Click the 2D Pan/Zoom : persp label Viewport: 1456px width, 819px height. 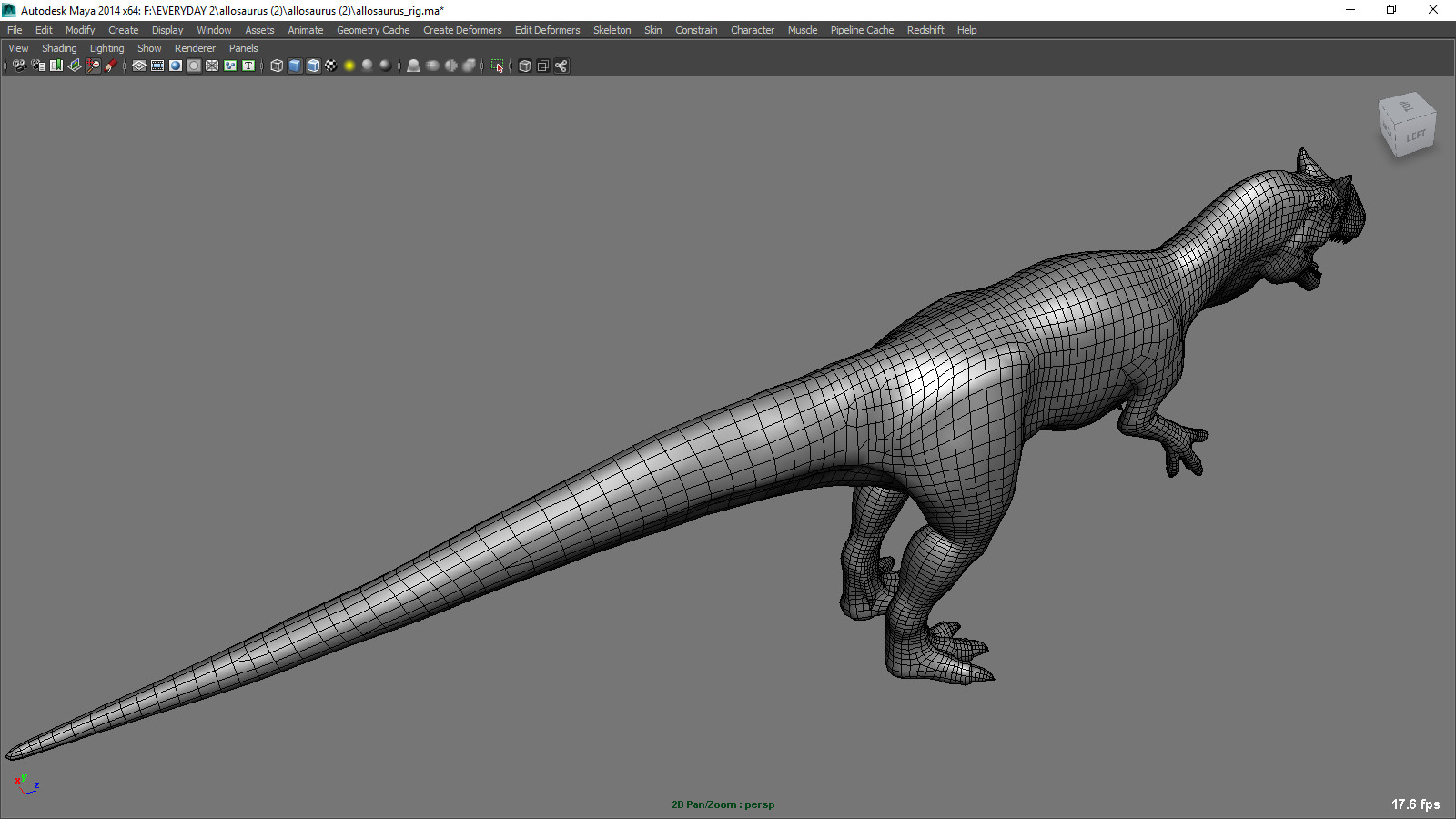point(723,804)
